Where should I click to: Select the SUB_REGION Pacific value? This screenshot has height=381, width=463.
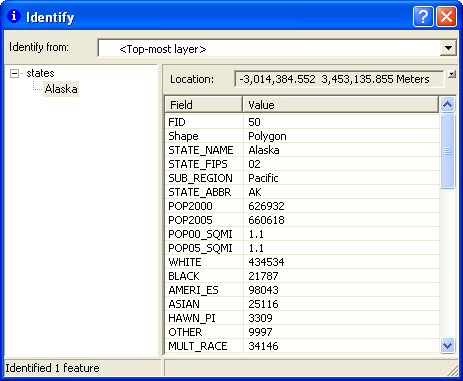point(263,178)
